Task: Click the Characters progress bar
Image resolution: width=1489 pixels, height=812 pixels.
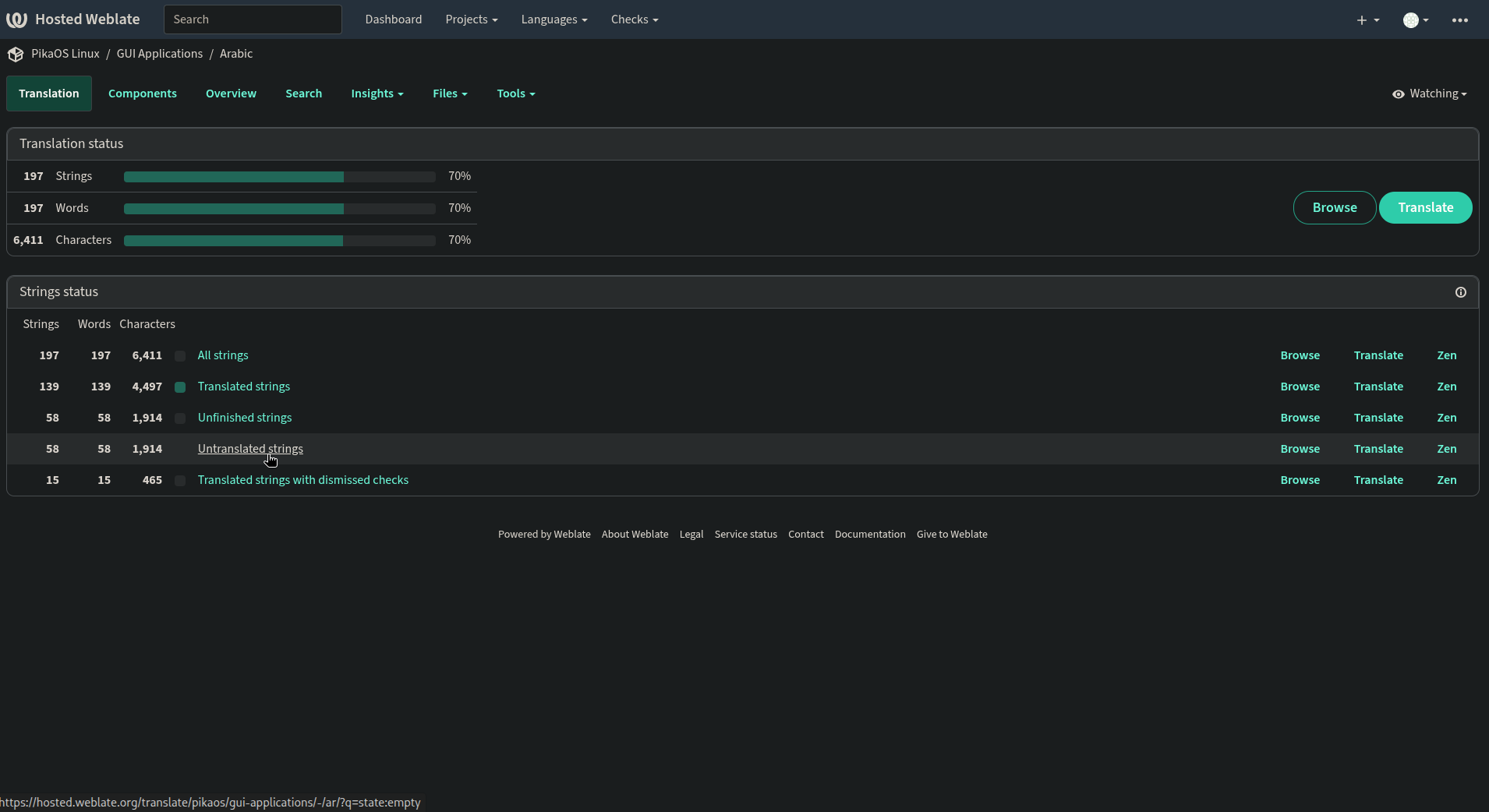Action: coord(279,241)
